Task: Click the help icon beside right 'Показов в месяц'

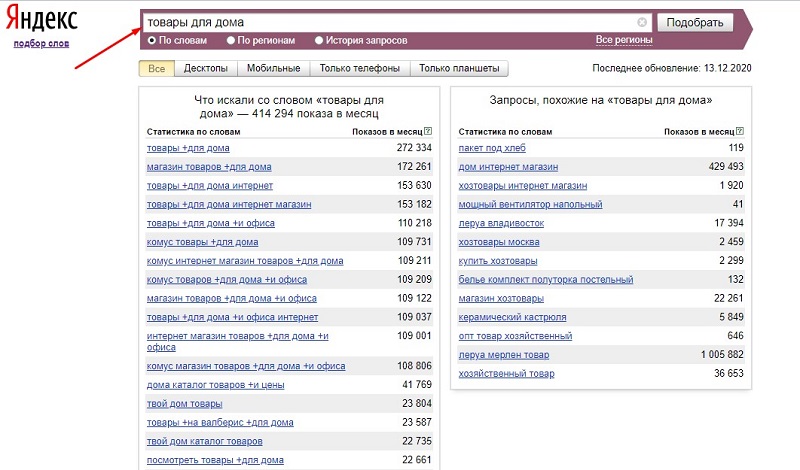Action: tap(739, 132)
